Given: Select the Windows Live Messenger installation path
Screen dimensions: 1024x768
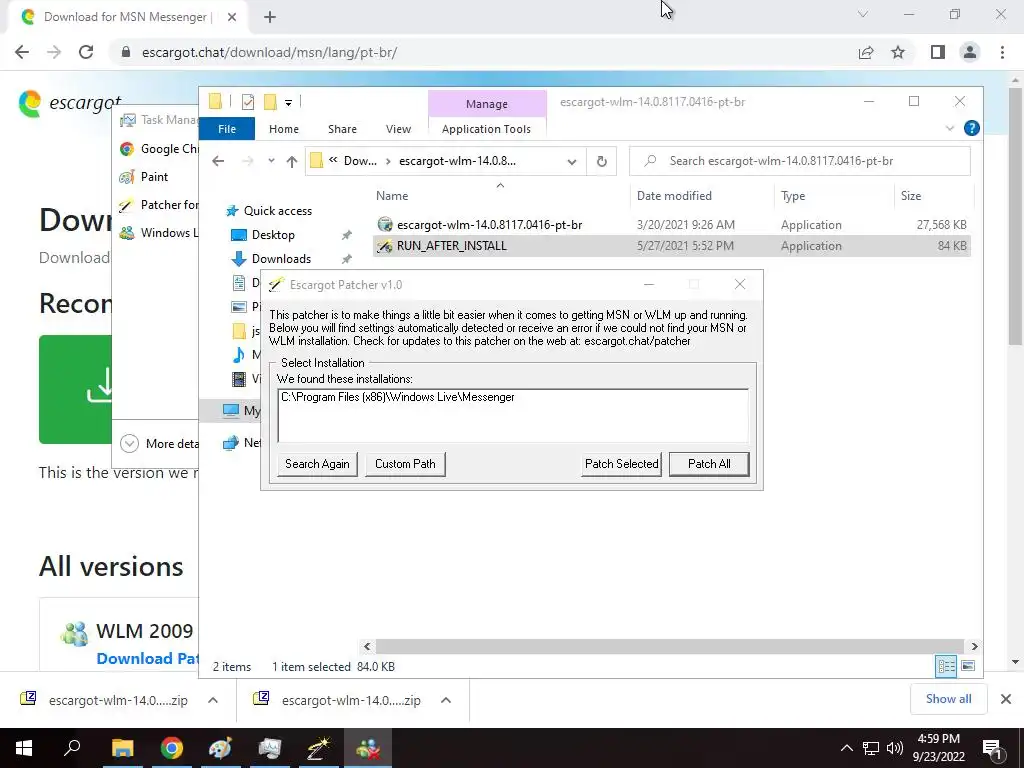Looking at the screenshot, I should pyautogui.click(x=397, y=397).
